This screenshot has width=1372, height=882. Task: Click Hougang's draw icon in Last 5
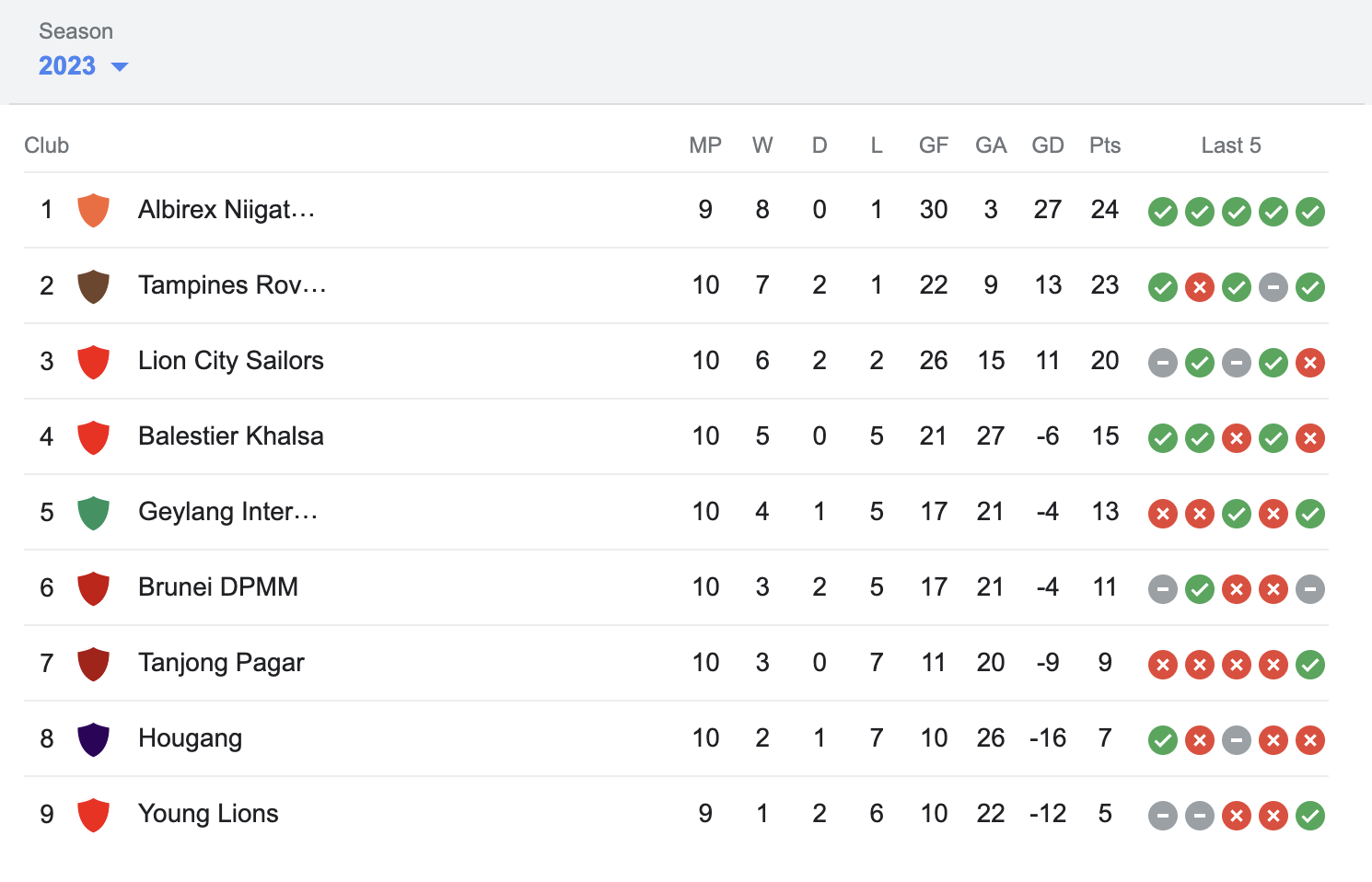[1236, 739]
